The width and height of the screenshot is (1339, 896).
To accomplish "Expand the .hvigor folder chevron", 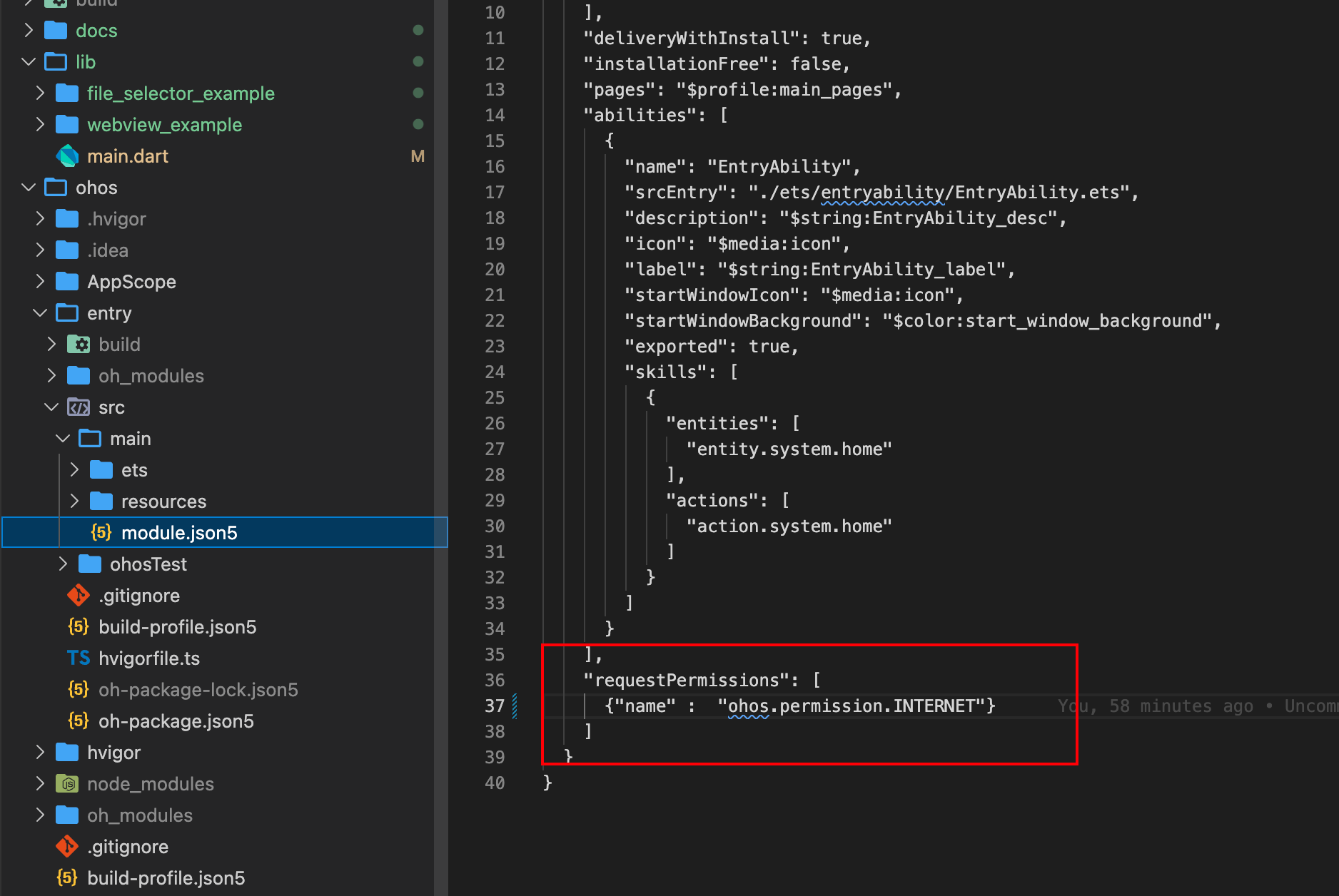I will 40,219.
